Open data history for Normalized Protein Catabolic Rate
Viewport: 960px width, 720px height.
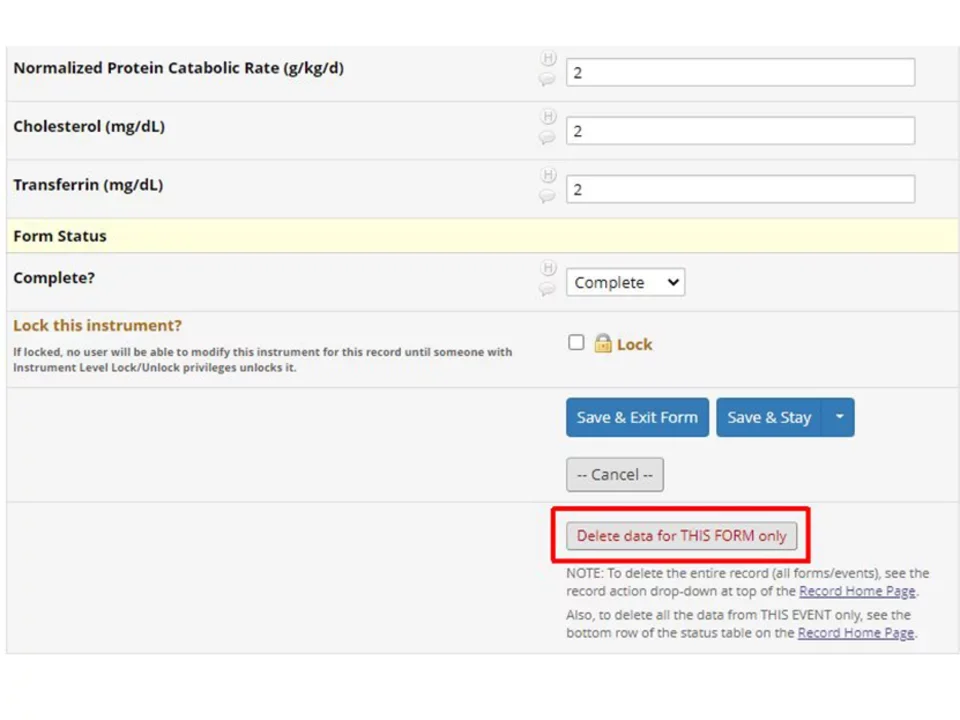[548, 58]
